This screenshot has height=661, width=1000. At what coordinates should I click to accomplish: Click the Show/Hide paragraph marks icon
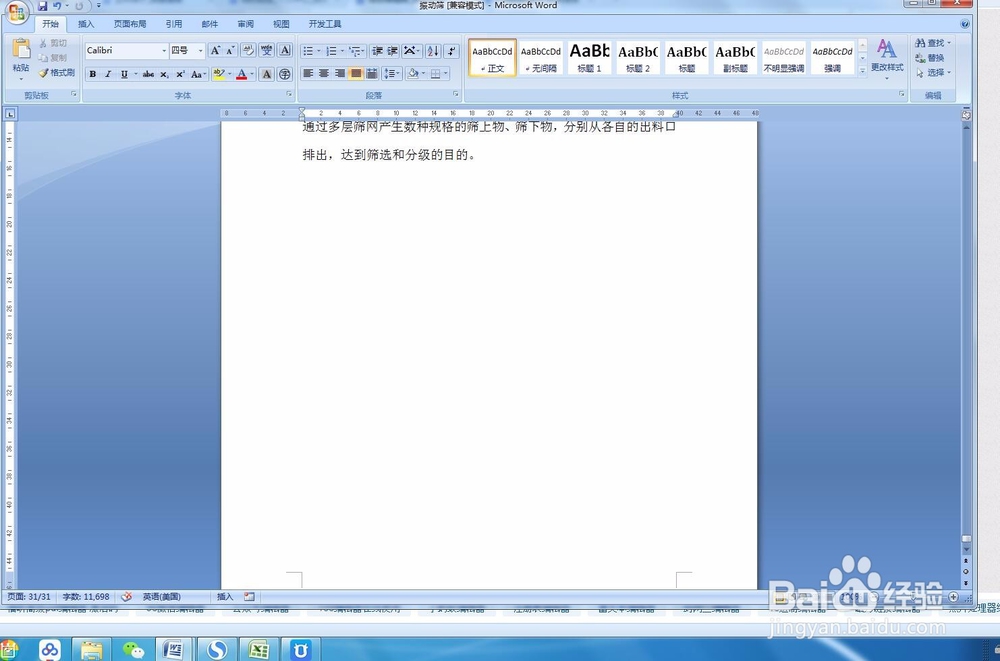pos(452,51)
